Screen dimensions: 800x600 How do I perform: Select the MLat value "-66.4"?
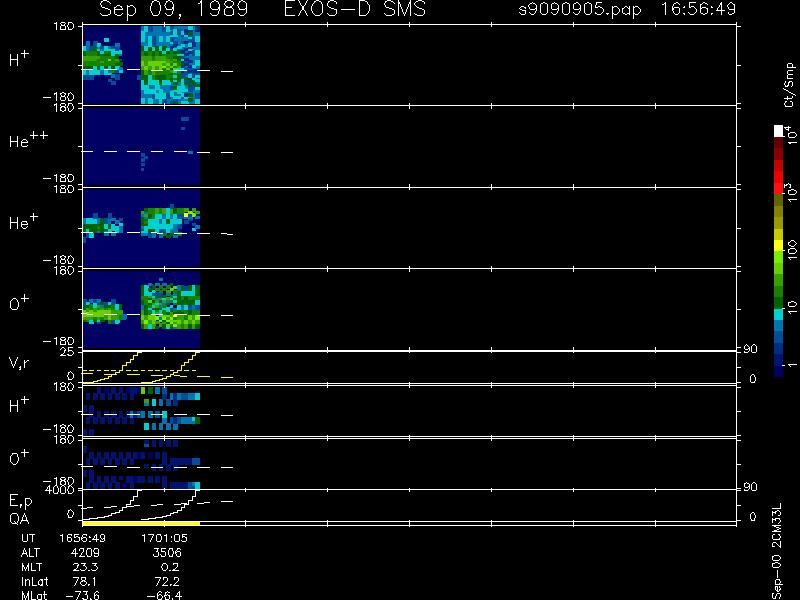[164, 595]
